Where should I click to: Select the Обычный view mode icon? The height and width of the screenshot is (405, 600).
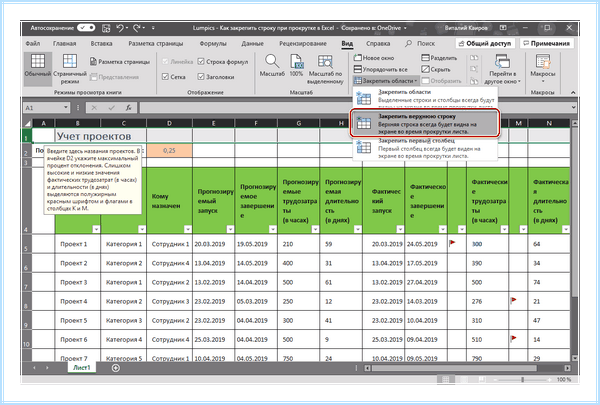(x=38, y=69)
